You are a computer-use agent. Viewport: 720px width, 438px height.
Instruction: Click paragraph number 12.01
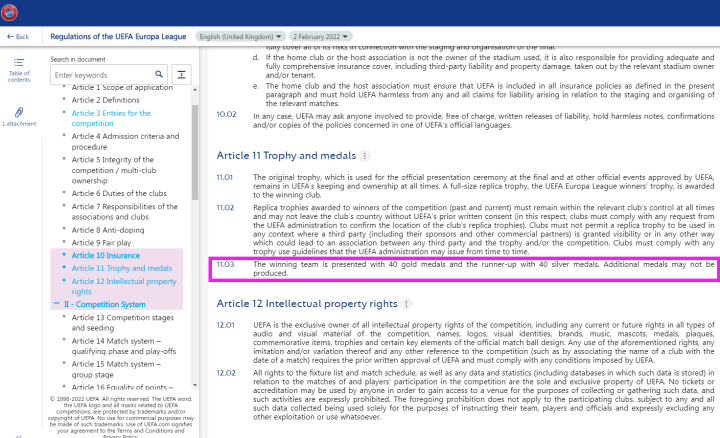[225, 325]
